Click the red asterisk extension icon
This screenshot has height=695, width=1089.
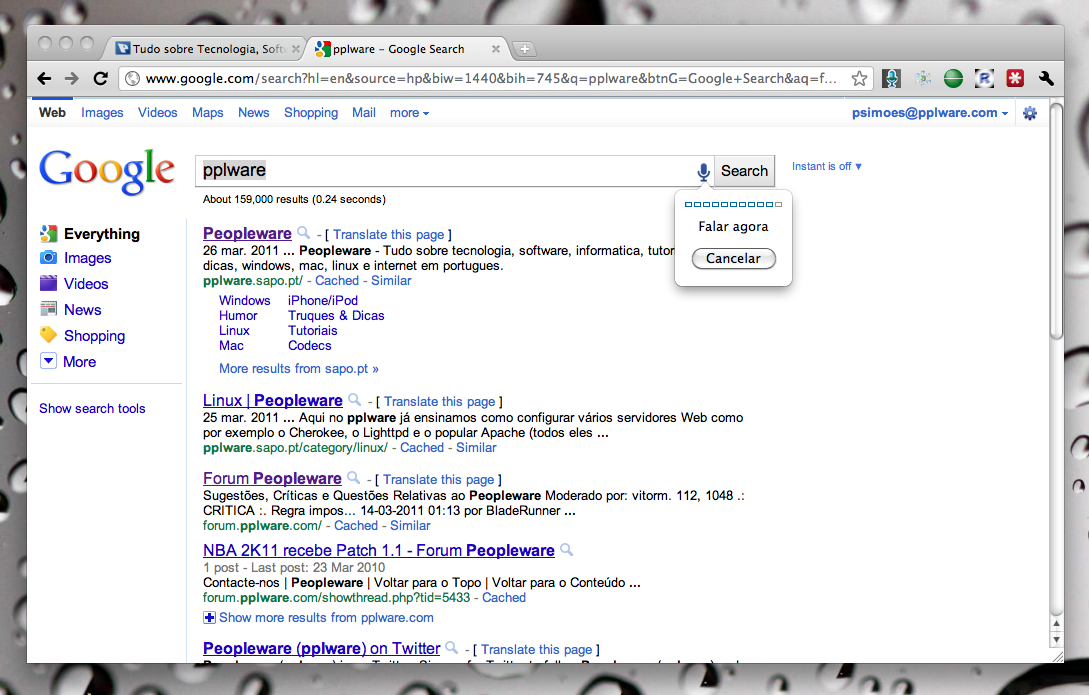(1015, 78)
